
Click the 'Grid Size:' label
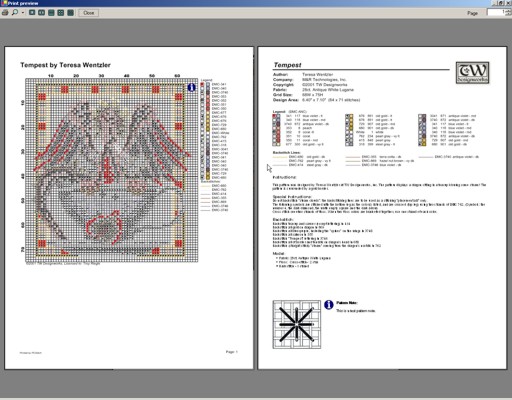tap(283, 95)
